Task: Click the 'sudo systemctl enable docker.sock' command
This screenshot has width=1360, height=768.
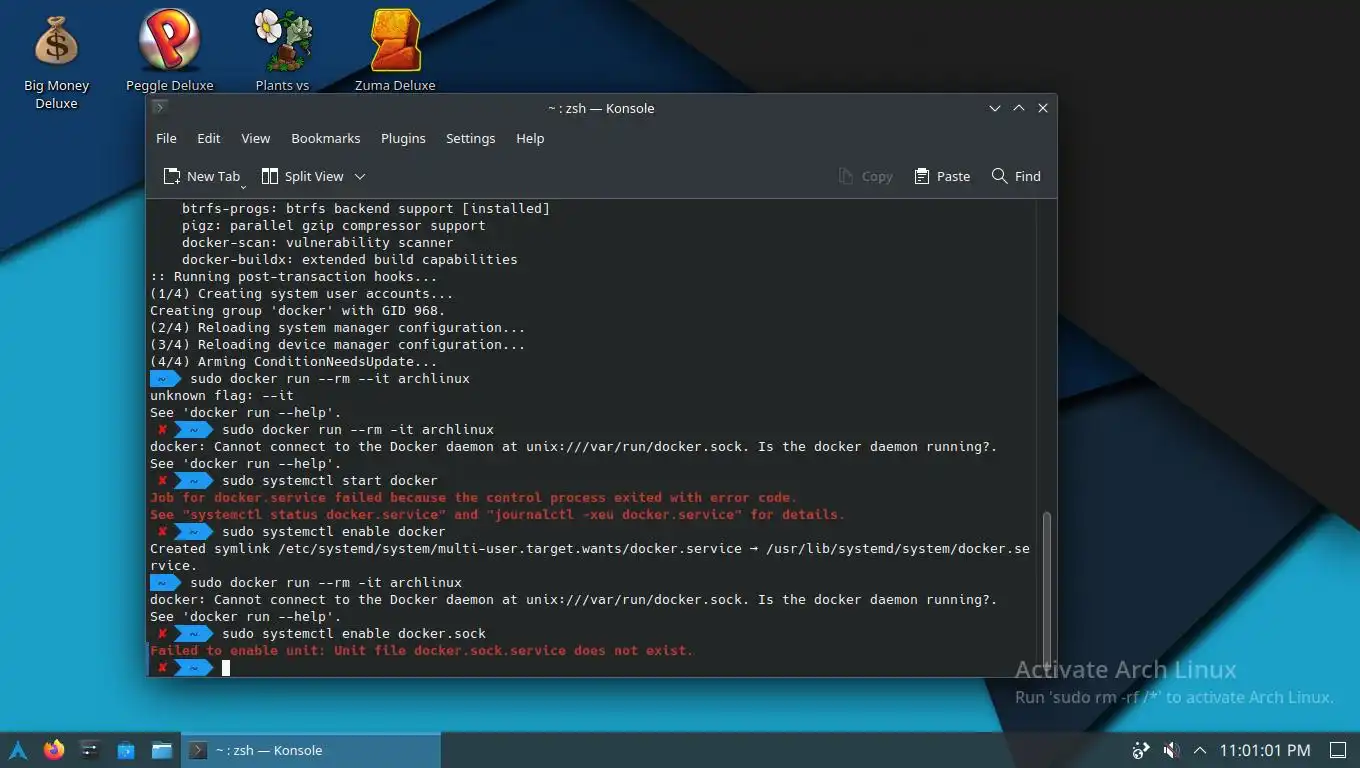Action: point(354,633)
